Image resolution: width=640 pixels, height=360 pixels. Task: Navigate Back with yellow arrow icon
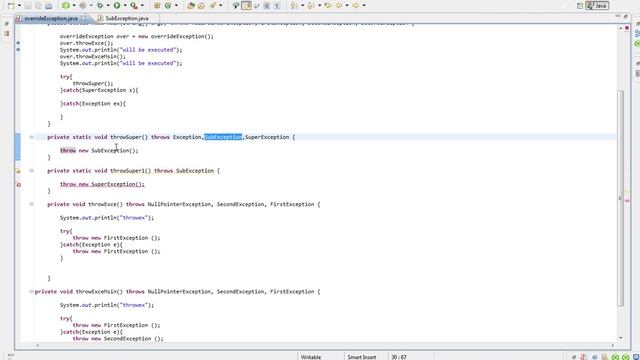click(x=339, y=6)
